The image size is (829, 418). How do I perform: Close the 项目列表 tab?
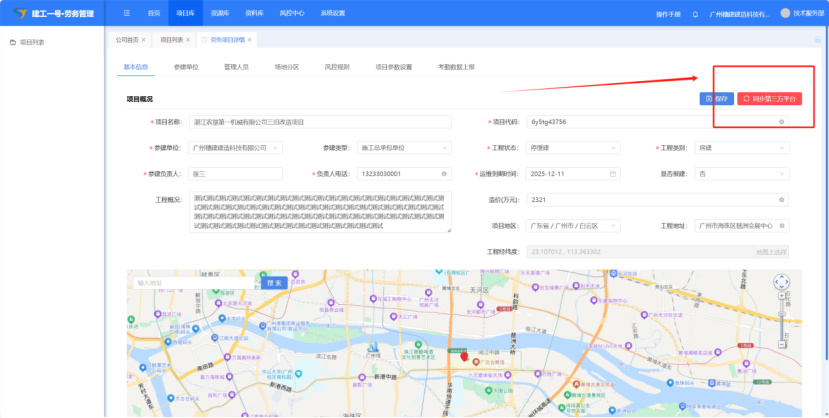pyautogui.click(x=188, y=40)
